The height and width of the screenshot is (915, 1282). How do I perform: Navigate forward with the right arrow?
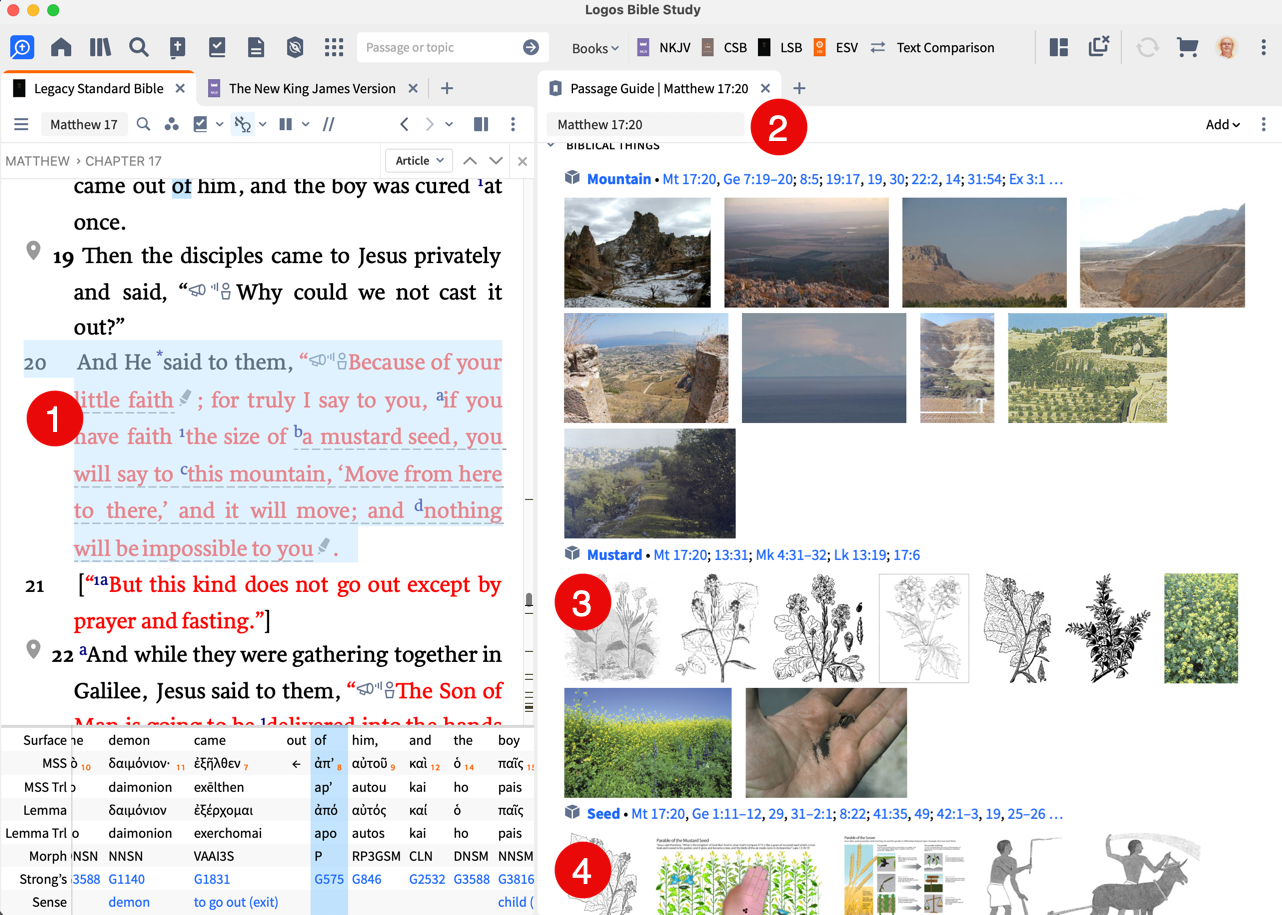coord(429,125)
